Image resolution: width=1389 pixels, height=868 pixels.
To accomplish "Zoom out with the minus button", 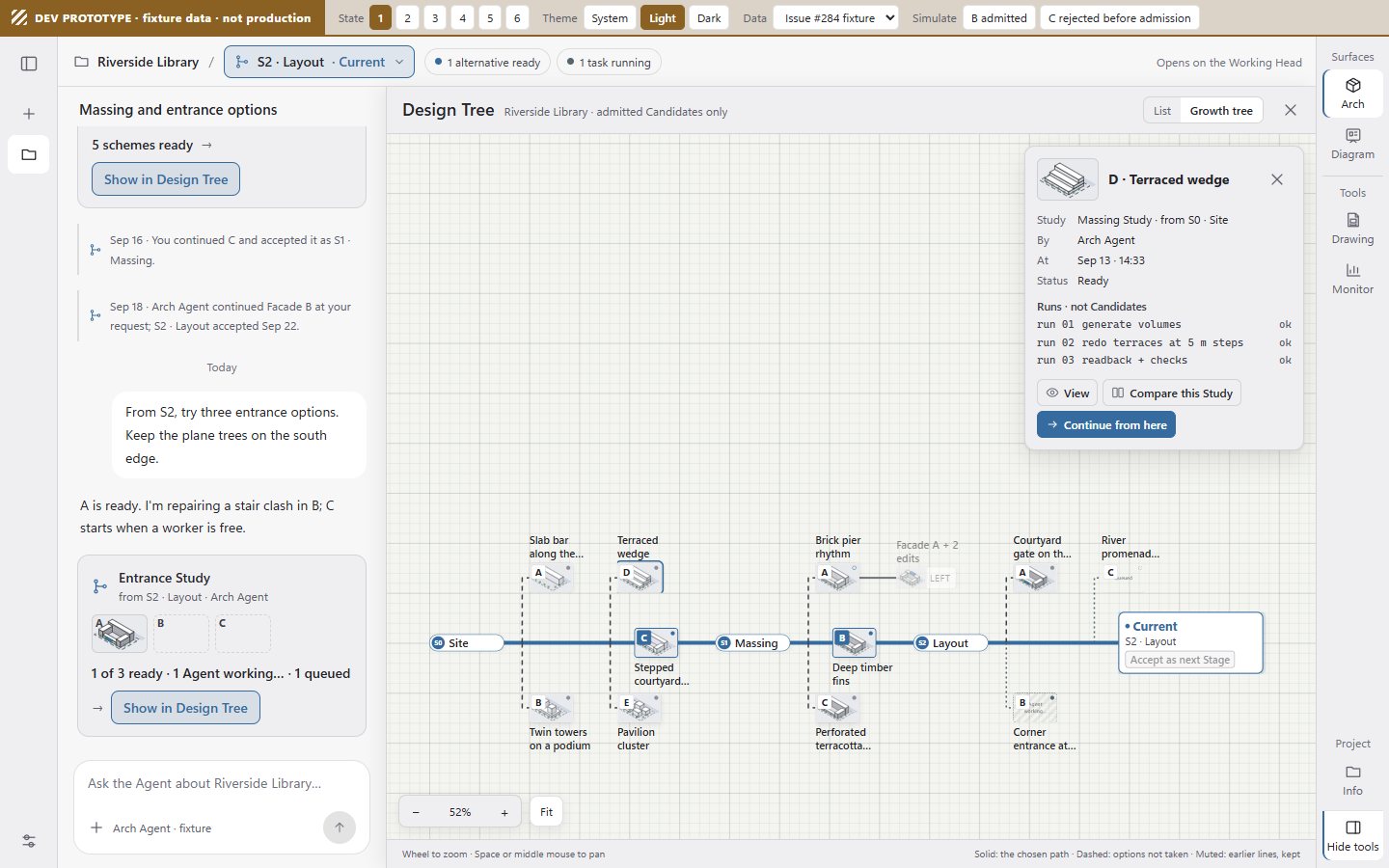I will coord(416,812).
